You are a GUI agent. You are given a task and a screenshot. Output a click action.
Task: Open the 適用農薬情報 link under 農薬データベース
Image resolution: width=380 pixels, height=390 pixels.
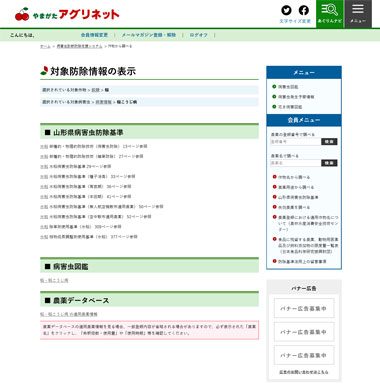pyautogui.click(x=69, y=314)
